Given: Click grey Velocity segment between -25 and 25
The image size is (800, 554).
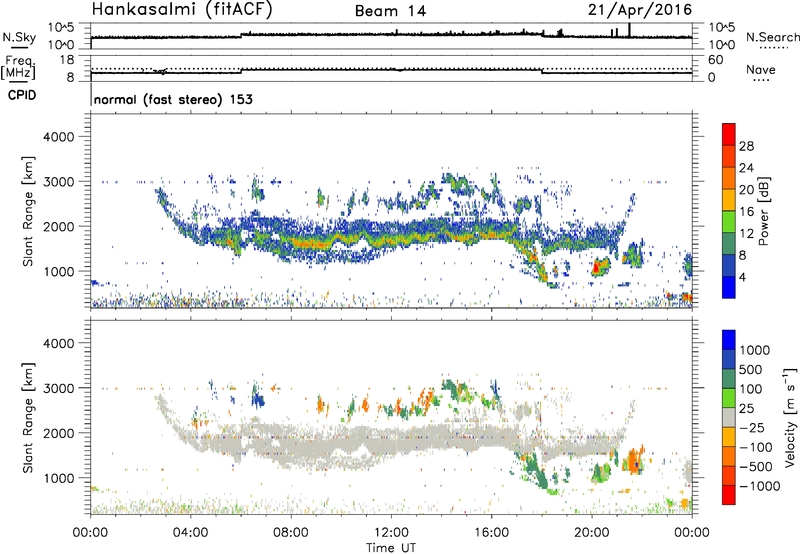Looking at the screenshot, I should click(729, 417).
